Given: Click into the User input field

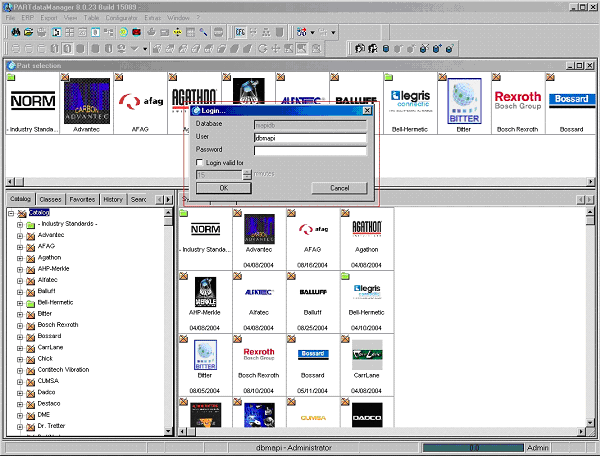Looking at the screenshot, I should pyautogui.click(x=310, y=138).
